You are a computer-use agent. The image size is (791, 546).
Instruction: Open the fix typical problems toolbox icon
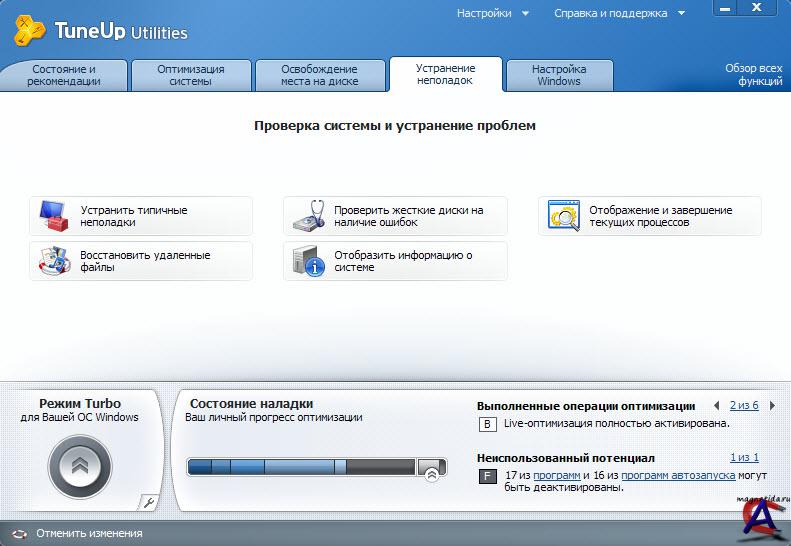point(53,216)
